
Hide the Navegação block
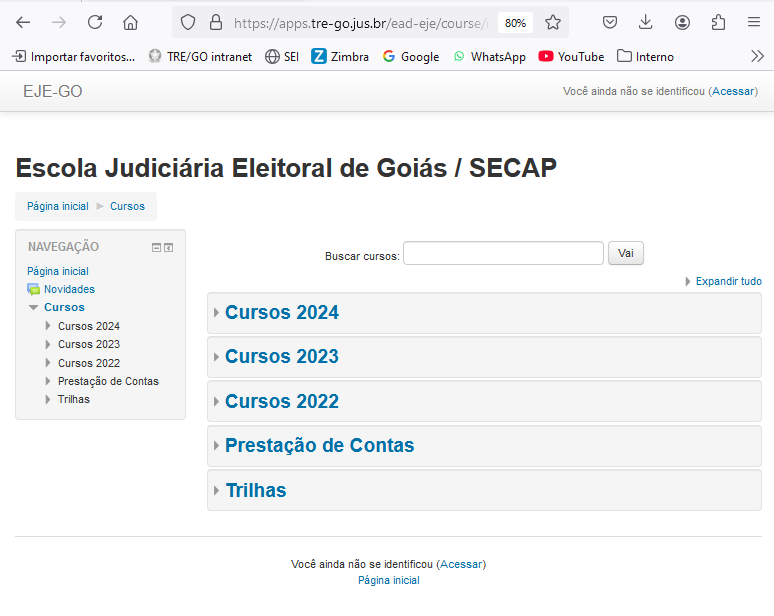coord(156,247)
